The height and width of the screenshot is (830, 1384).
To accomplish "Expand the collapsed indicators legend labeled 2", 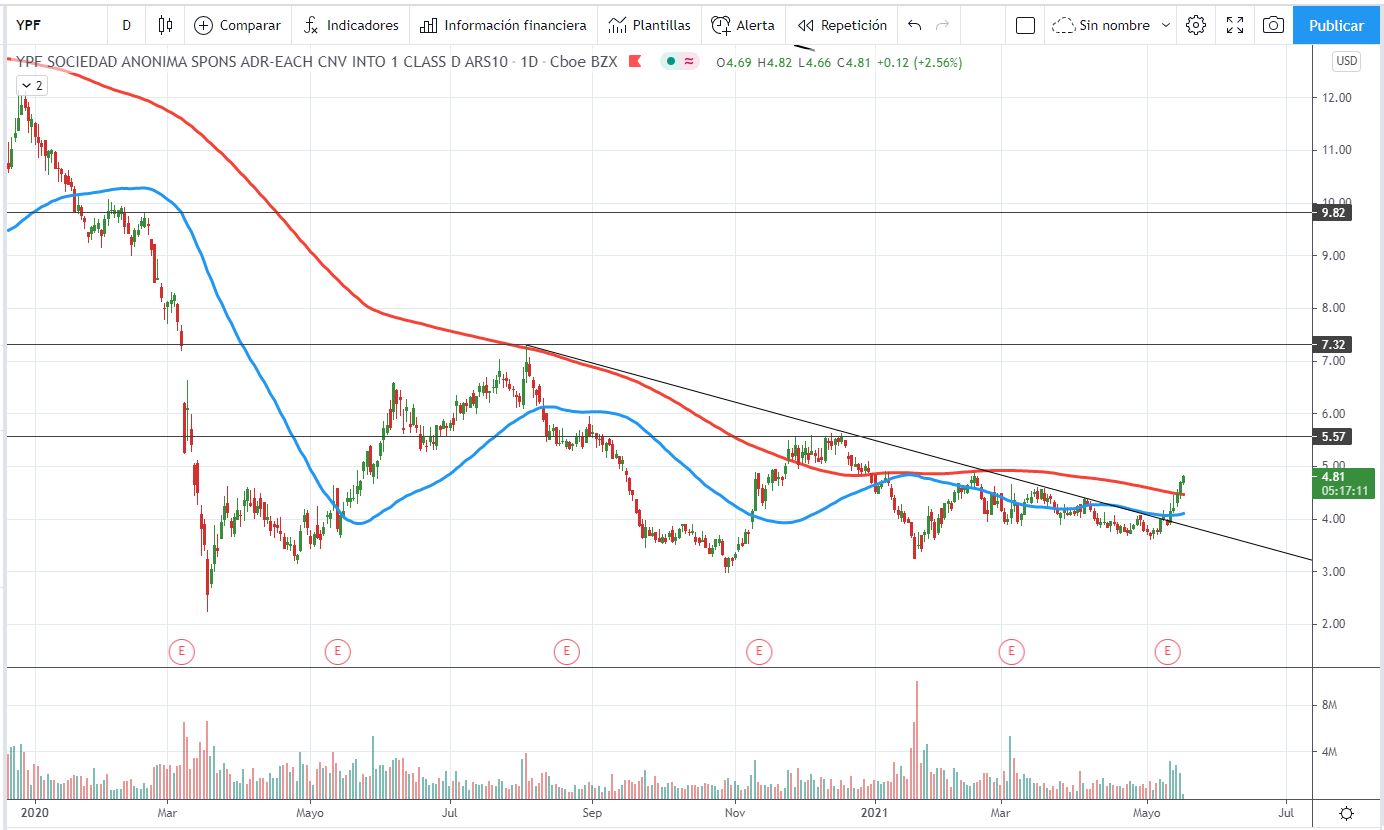I will (30, 85).
